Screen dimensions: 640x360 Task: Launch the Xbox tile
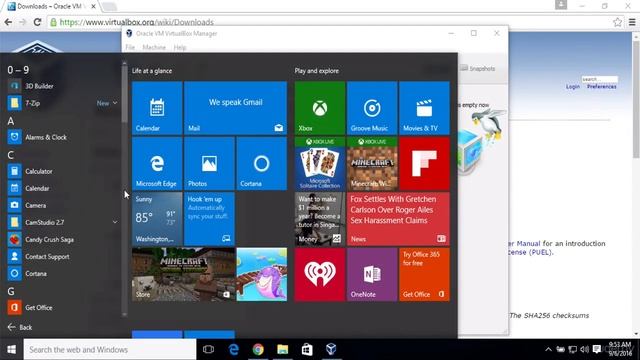click(x=320, y=108)
